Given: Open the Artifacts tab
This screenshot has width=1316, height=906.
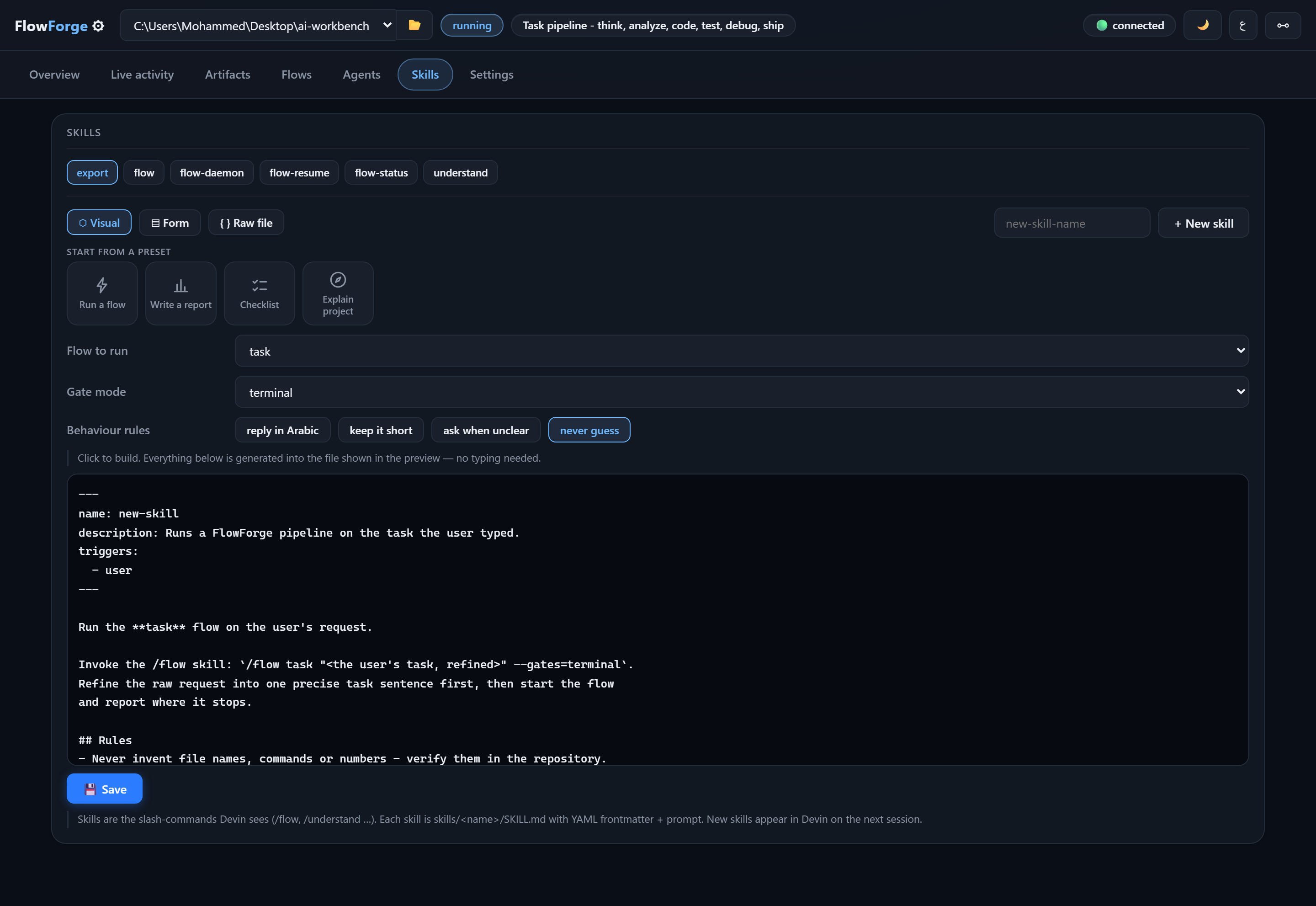Looking at the screenshot, I should pos(228,75).
